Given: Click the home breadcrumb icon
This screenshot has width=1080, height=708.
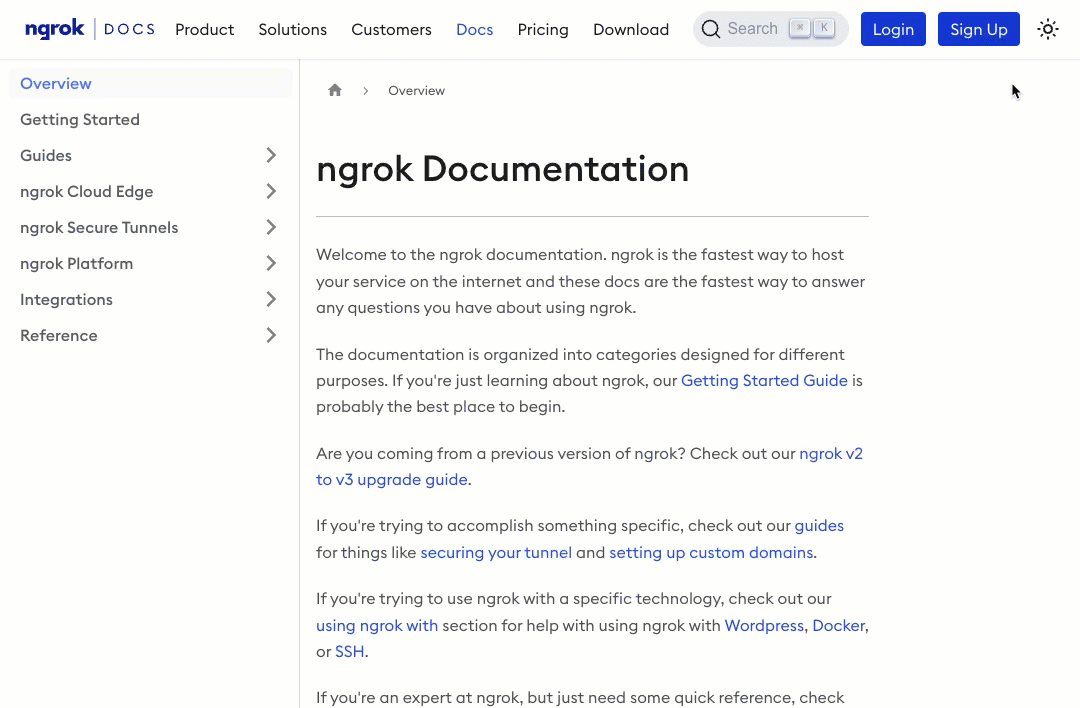Looking at the screenshot, I should pyautogui.click(x=335, y=90).
